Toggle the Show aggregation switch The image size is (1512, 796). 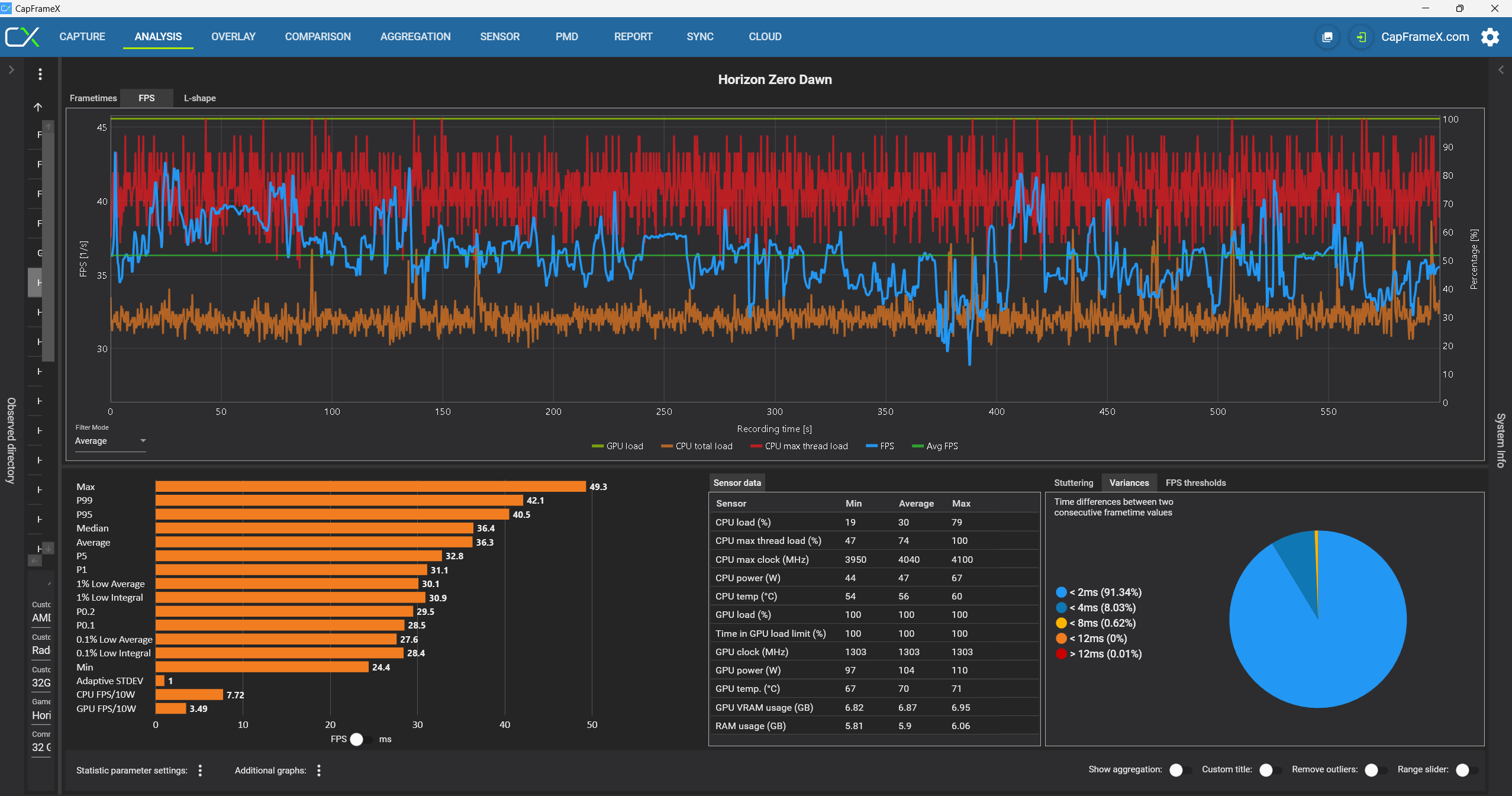click(x=1180, y=769)
